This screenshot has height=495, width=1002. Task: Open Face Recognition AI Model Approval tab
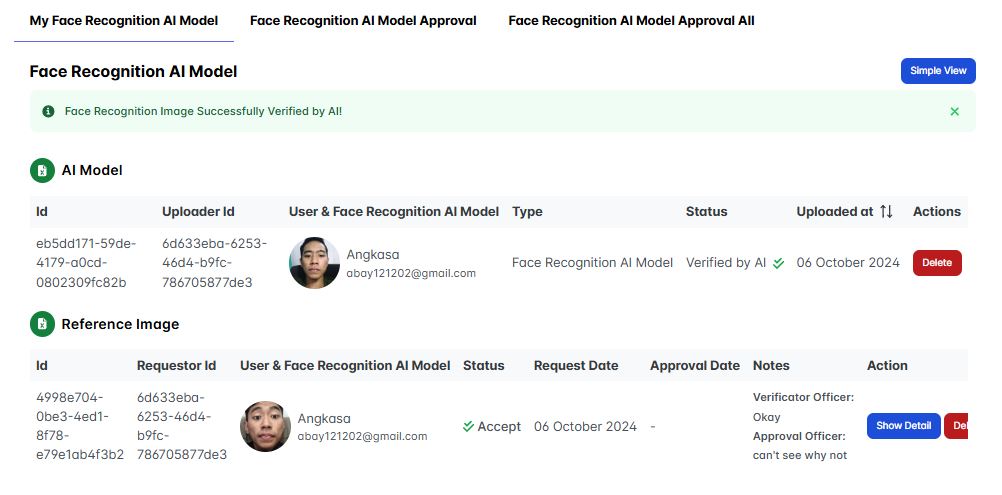[363, 20]
